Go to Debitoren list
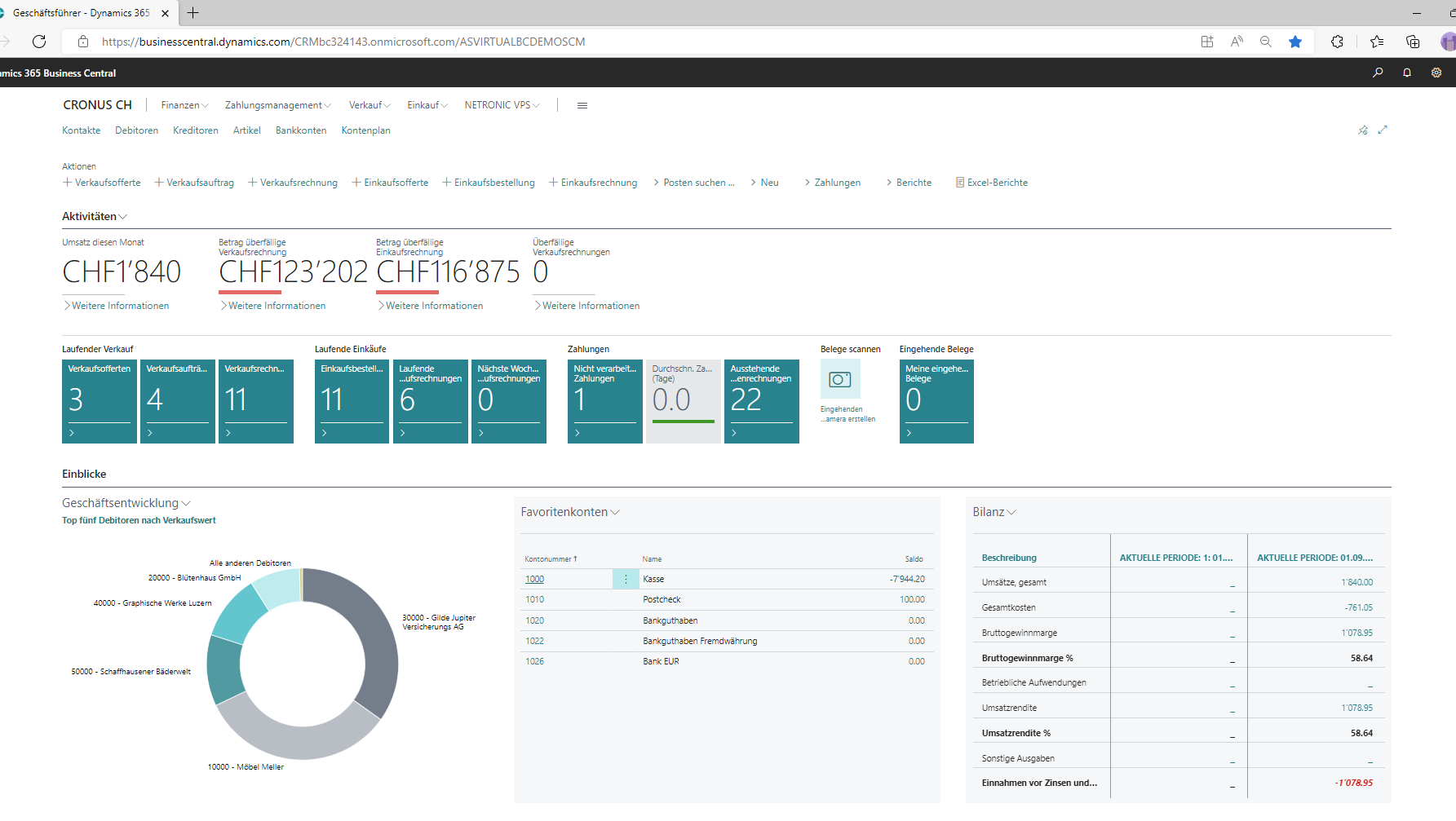The width and height of the screenshot is (1456, 821). [x=136, y=130]
